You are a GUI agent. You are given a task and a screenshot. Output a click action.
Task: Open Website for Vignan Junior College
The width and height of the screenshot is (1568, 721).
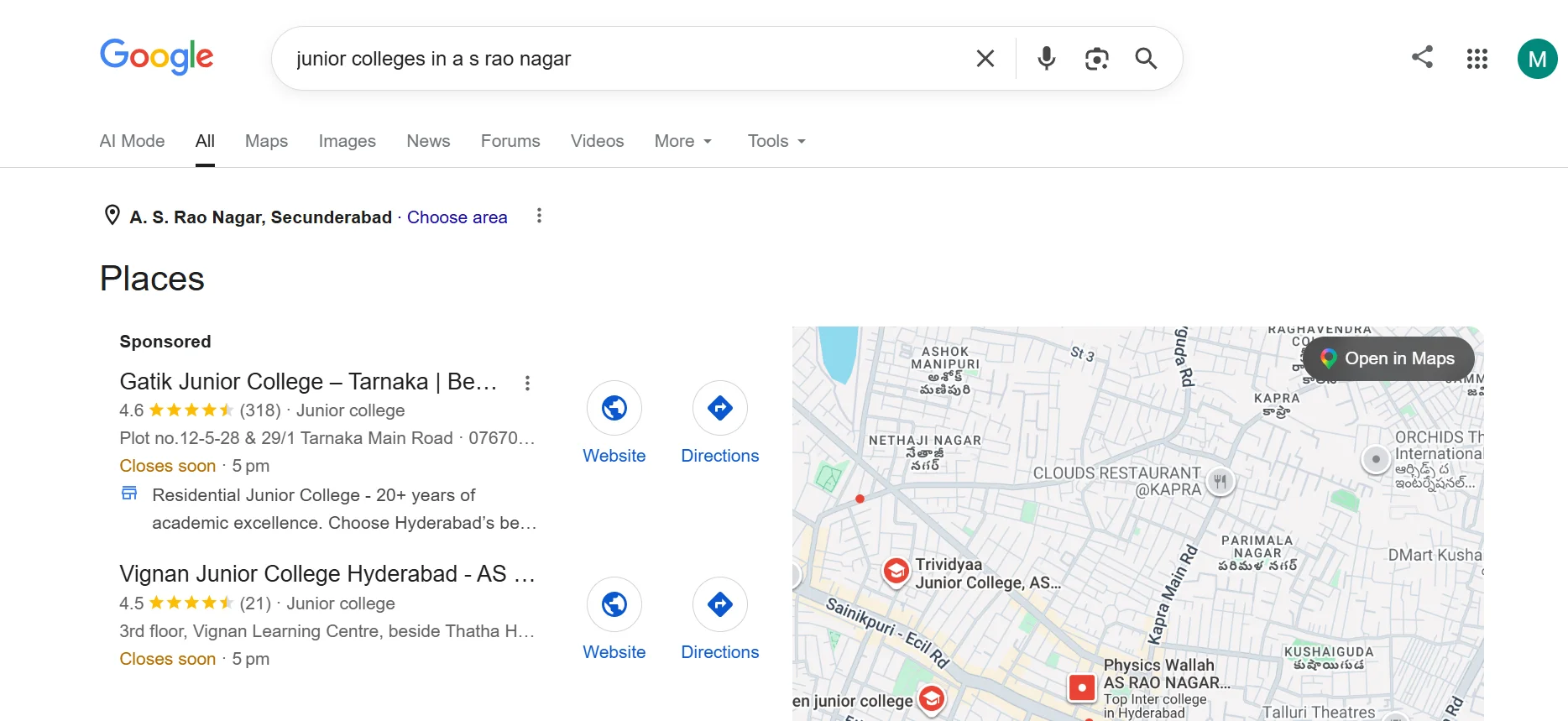tap(614, 619)
